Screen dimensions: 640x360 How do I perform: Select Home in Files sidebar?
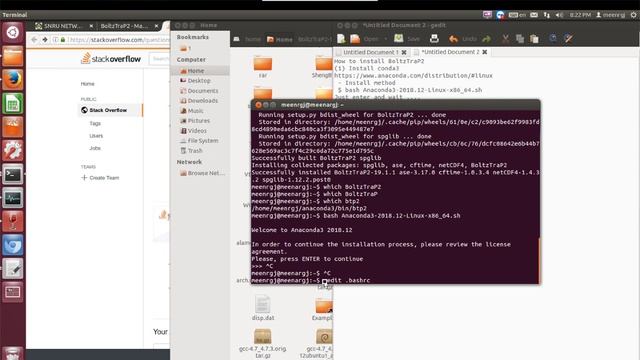pos(200,71)
